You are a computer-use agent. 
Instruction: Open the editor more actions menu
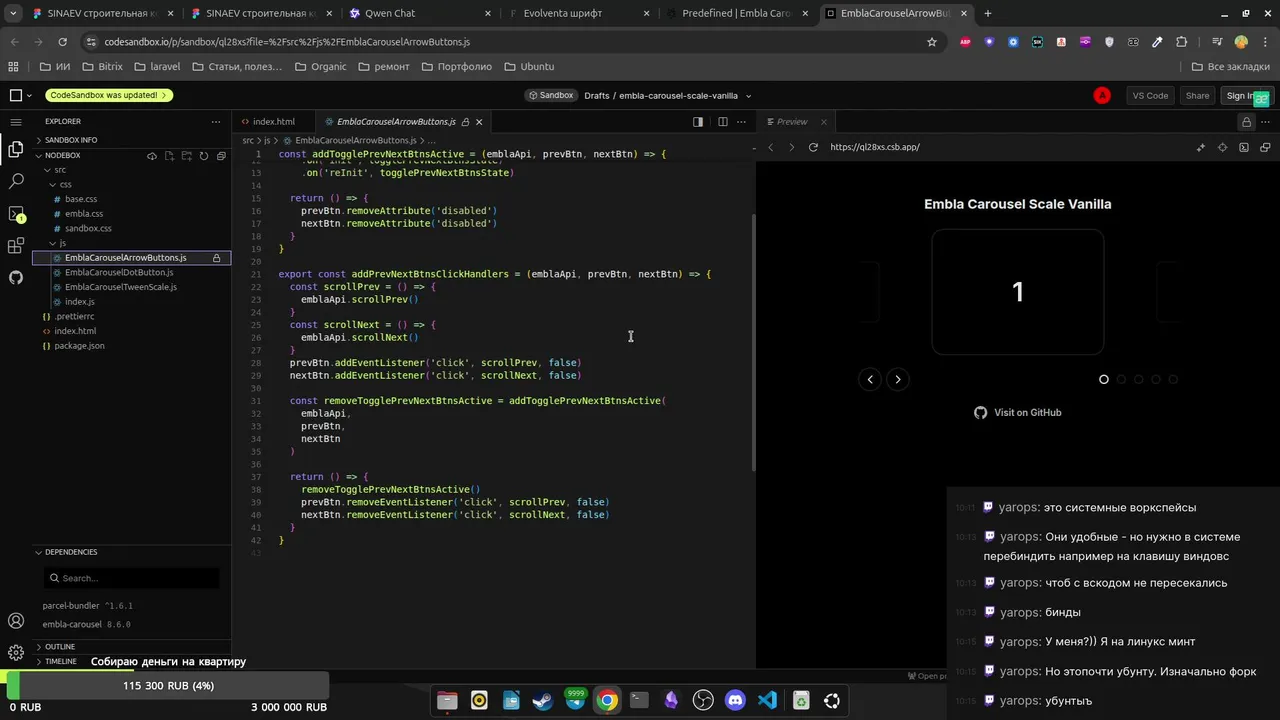click(x=742, y=122)
